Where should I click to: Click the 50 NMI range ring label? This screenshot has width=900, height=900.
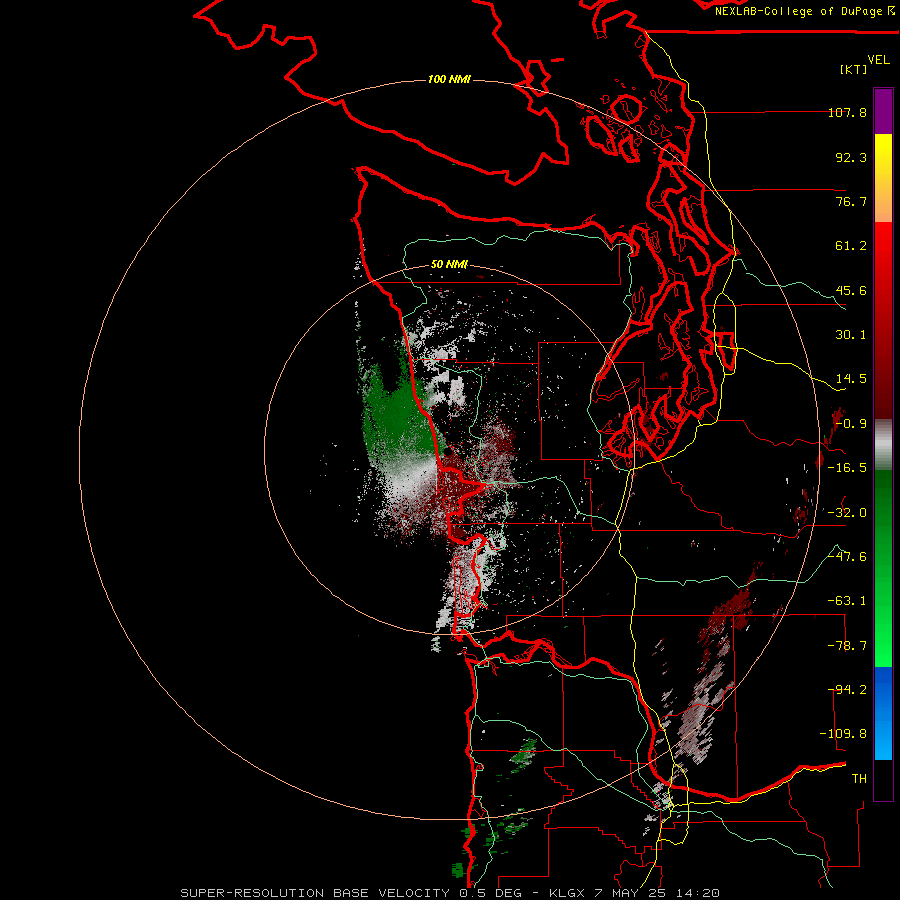point(449,264)
